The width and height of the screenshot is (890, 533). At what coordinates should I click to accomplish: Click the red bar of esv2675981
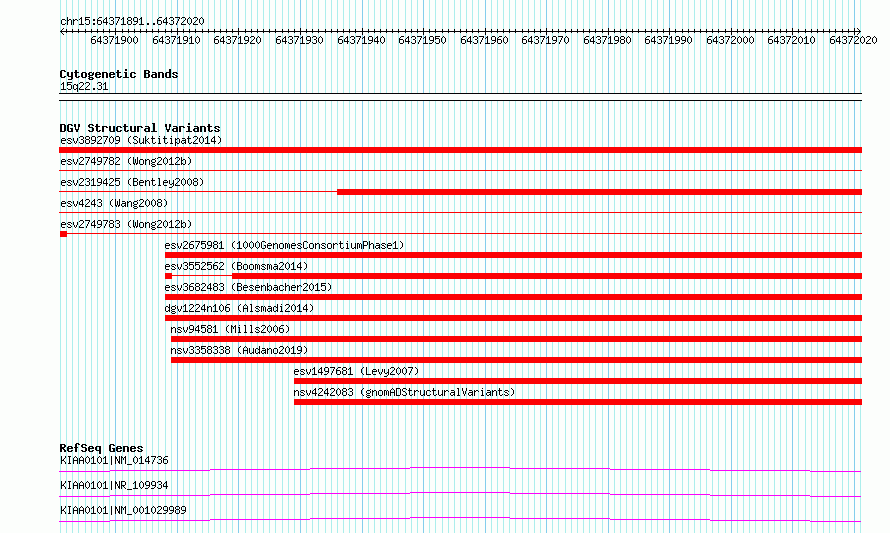513,255
